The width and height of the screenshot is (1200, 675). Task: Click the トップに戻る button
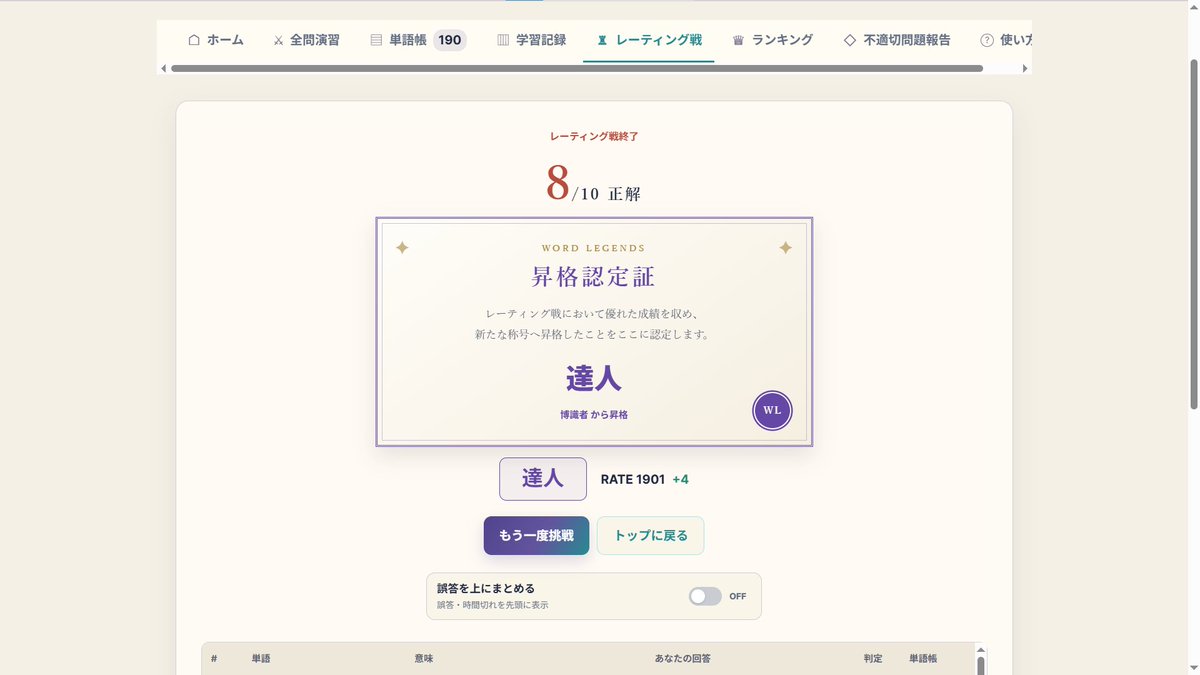pos(651,535)
